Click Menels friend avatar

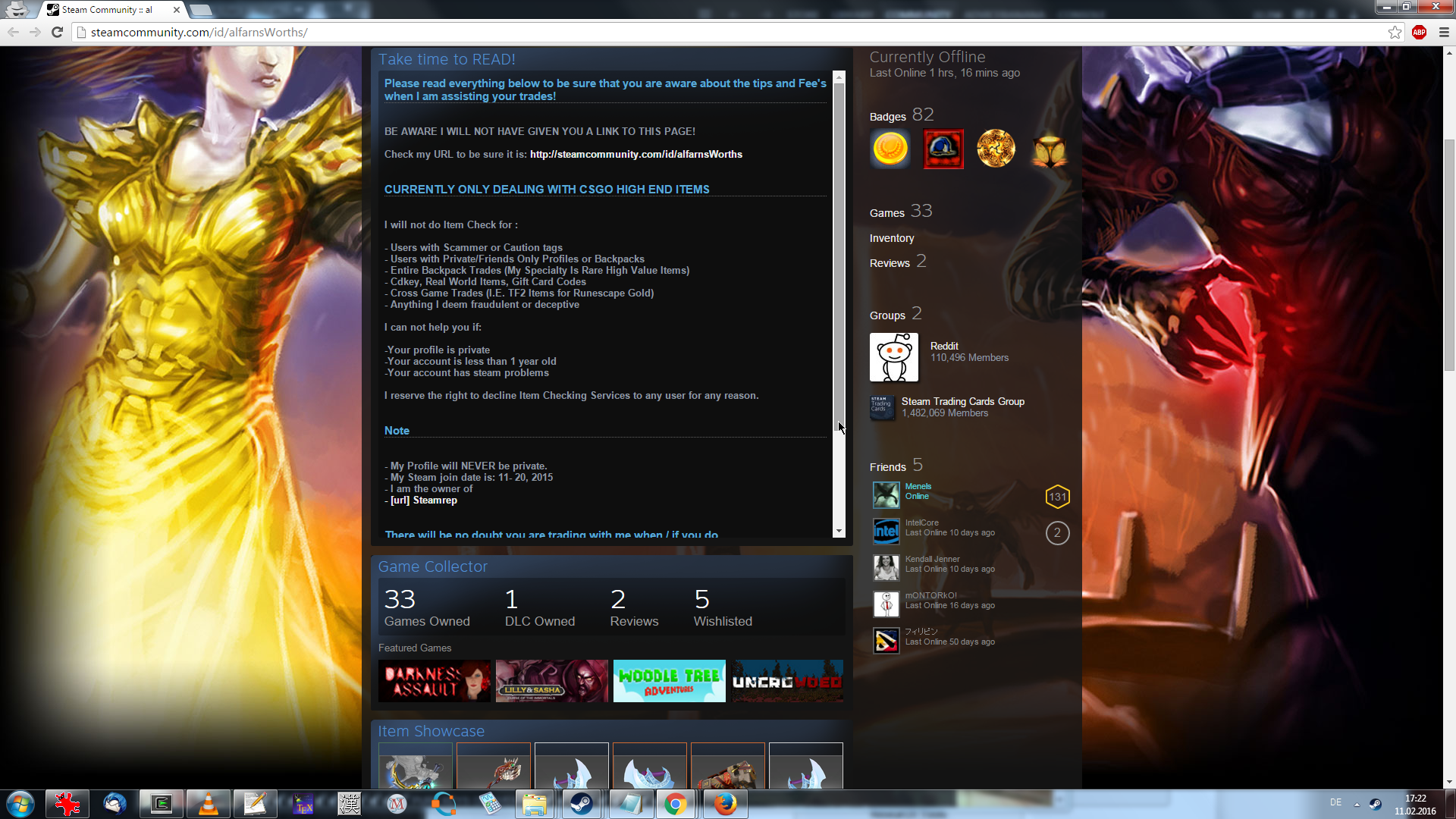click(x=886, y=495)
